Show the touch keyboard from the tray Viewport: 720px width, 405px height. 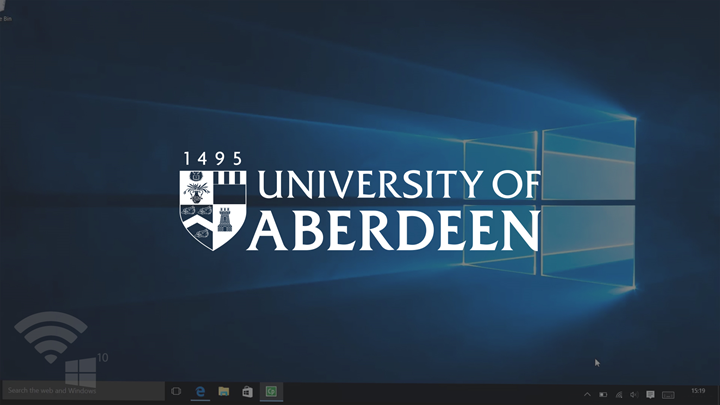coord(667,394)
